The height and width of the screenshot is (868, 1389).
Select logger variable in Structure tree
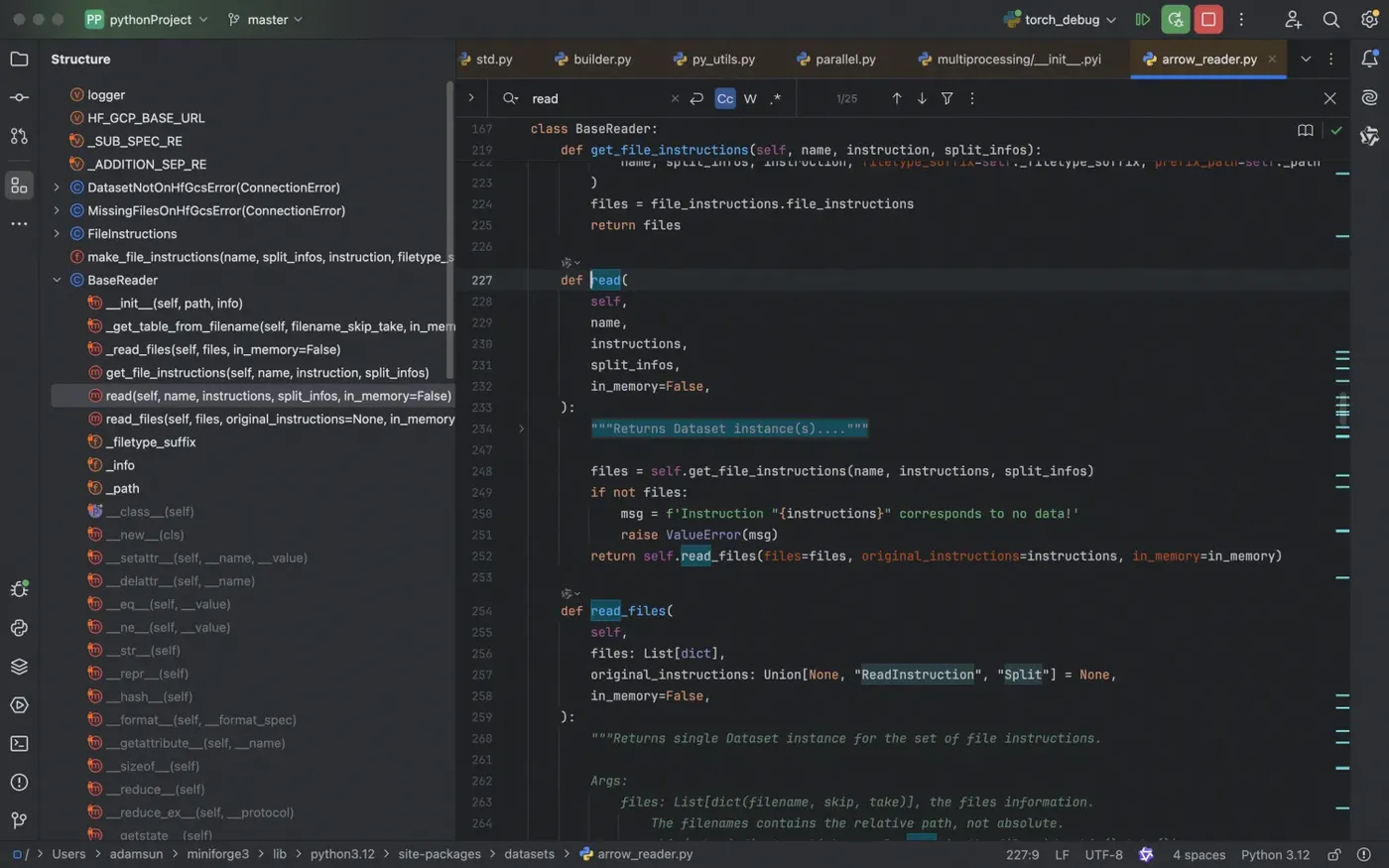[x=253, y=95]
